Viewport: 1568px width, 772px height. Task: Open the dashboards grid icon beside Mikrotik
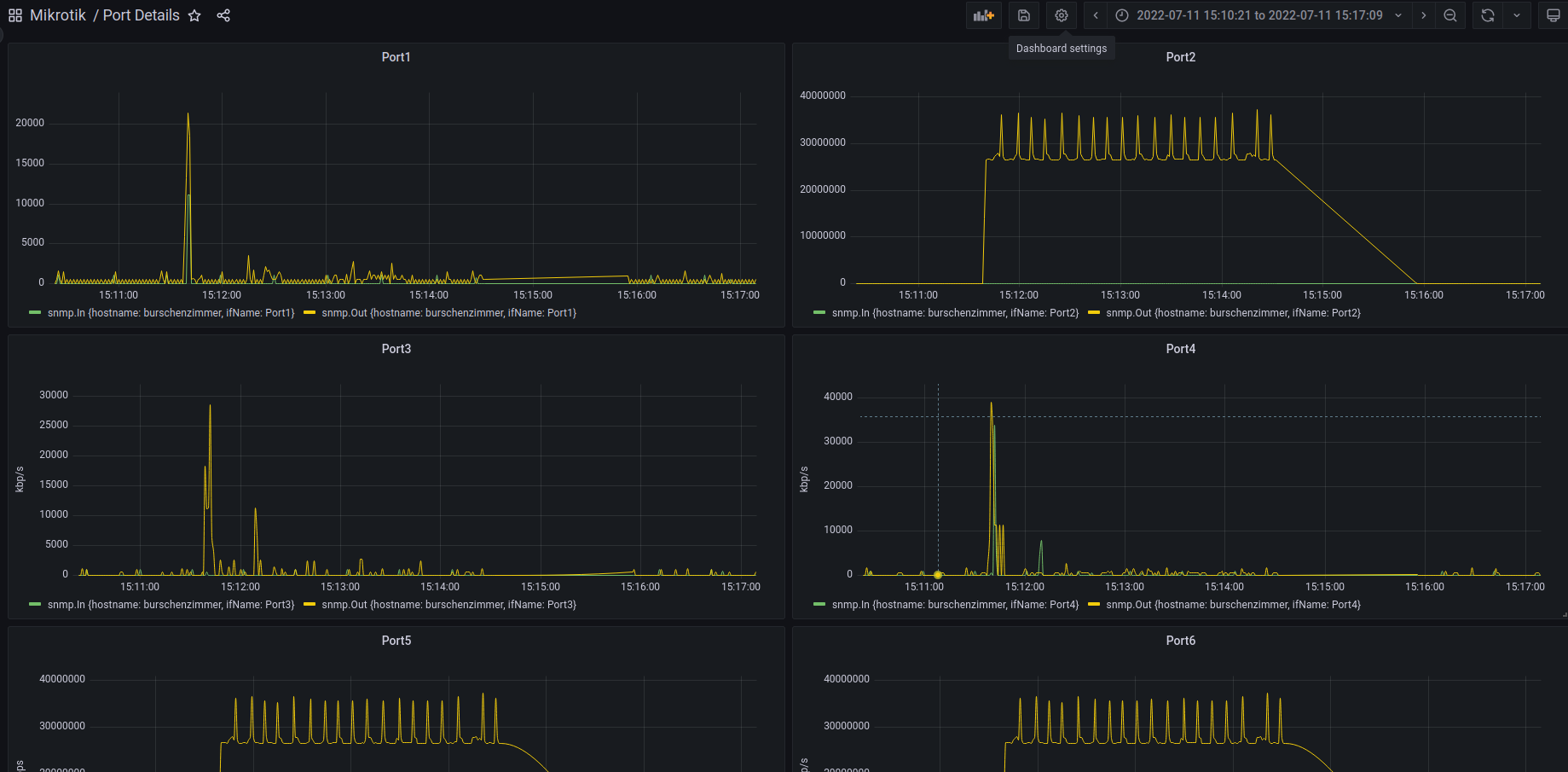point(14,15)
